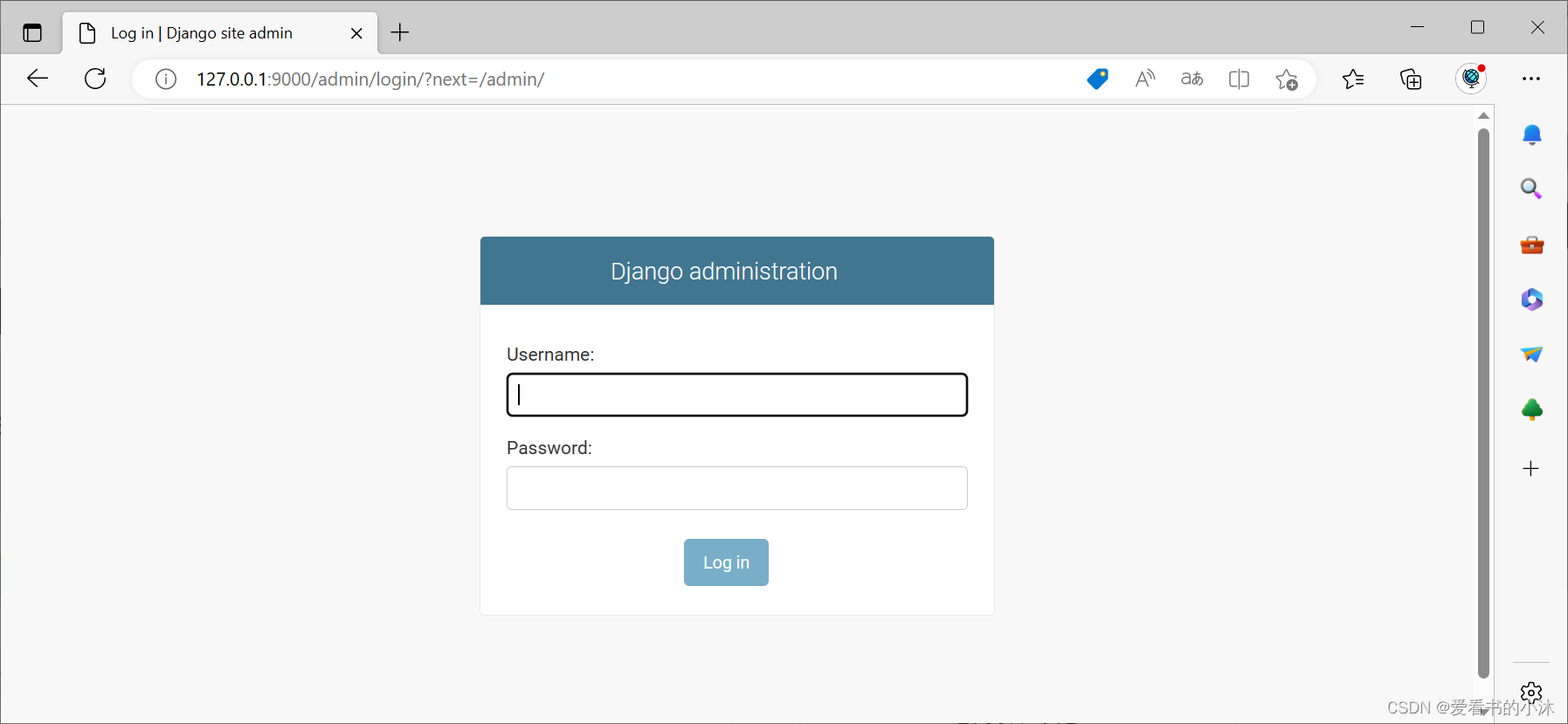Open the browser profile icon
The width and height of the screenshot is (1568, 724).
click(x=1471, y=79)
